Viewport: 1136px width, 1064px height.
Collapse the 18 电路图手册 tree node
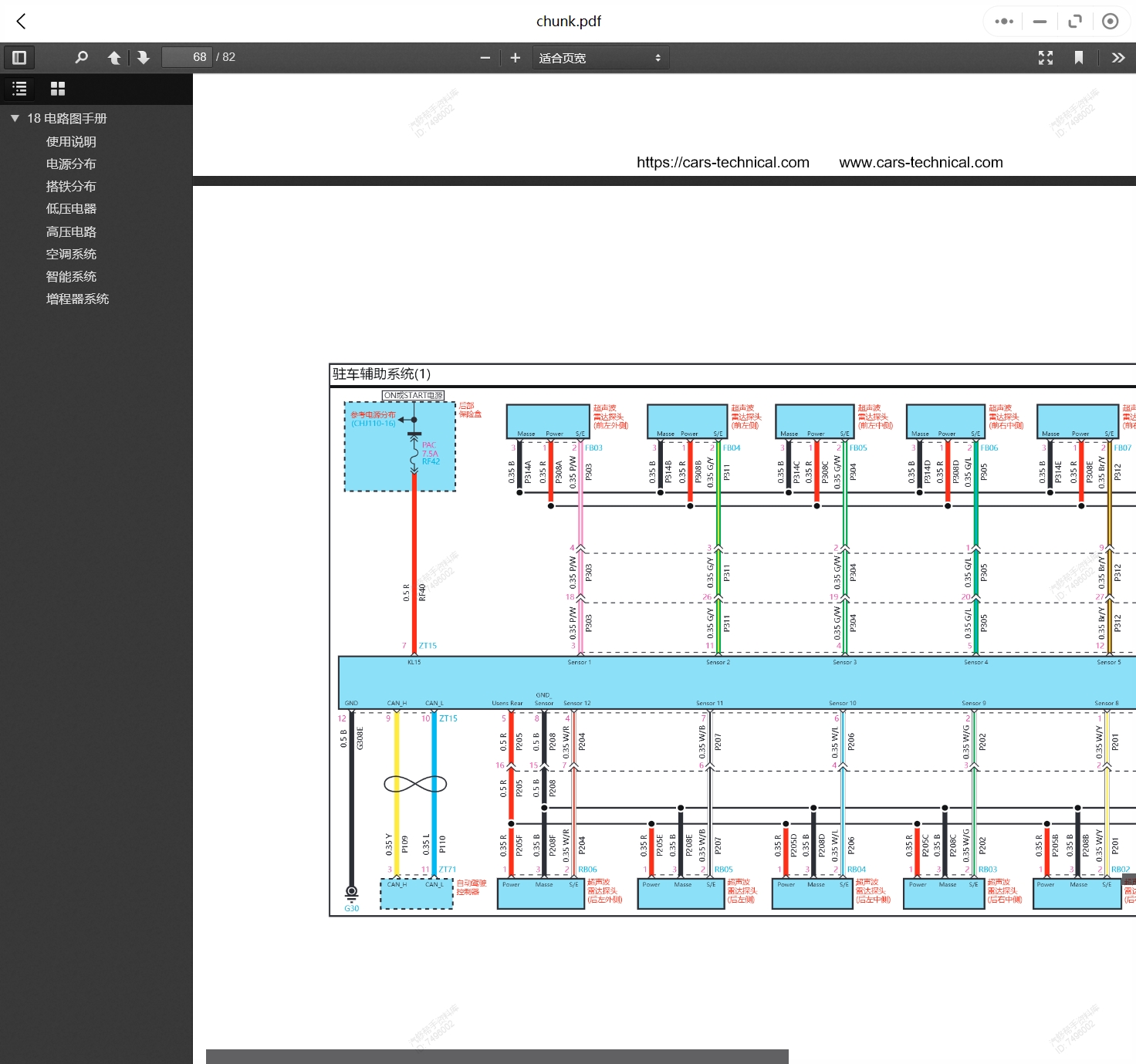tap(15, 118)
